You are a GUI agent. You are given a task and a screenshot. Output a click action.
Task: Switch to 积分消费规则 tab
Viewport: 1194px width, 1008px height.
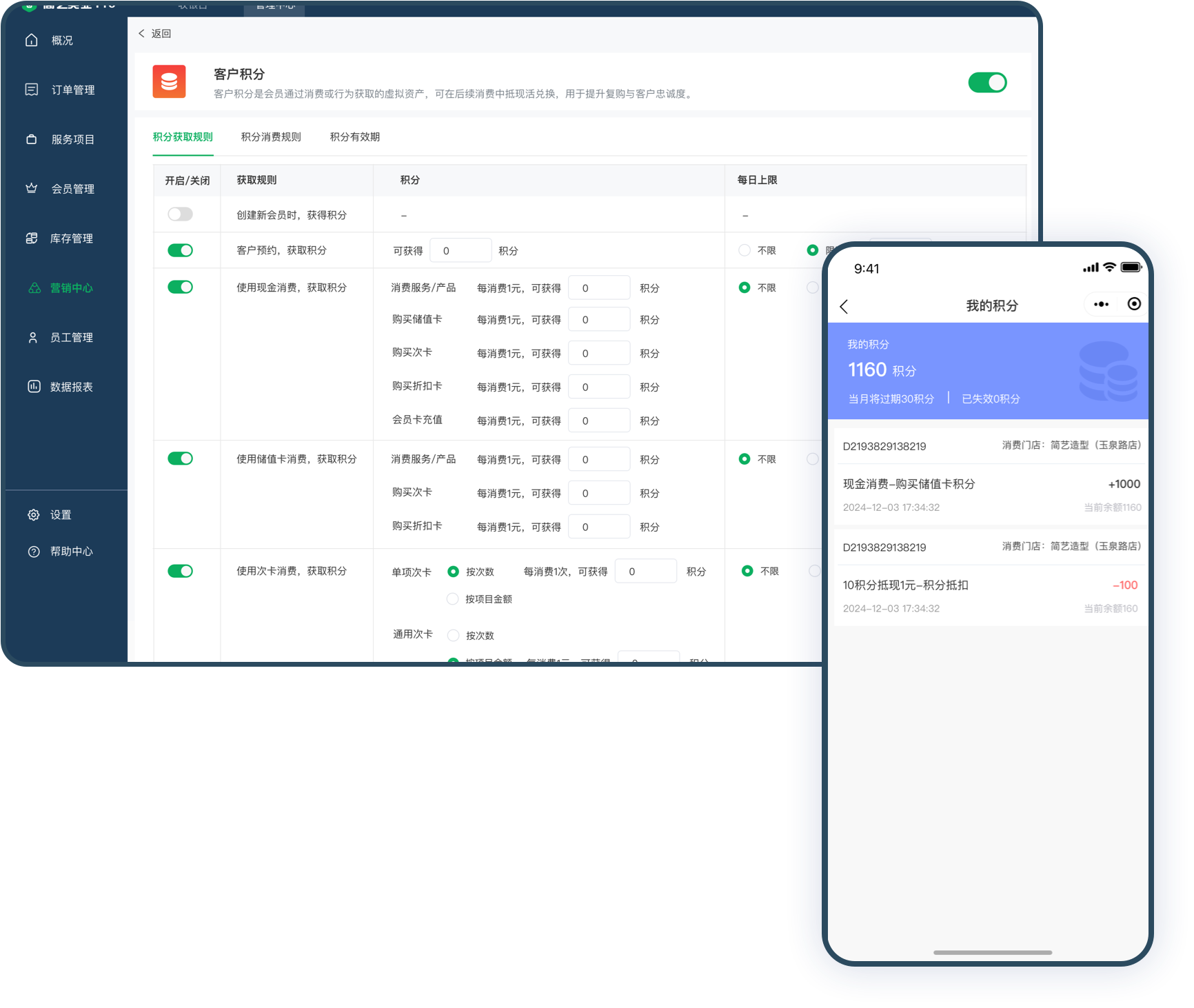point(271,137)
